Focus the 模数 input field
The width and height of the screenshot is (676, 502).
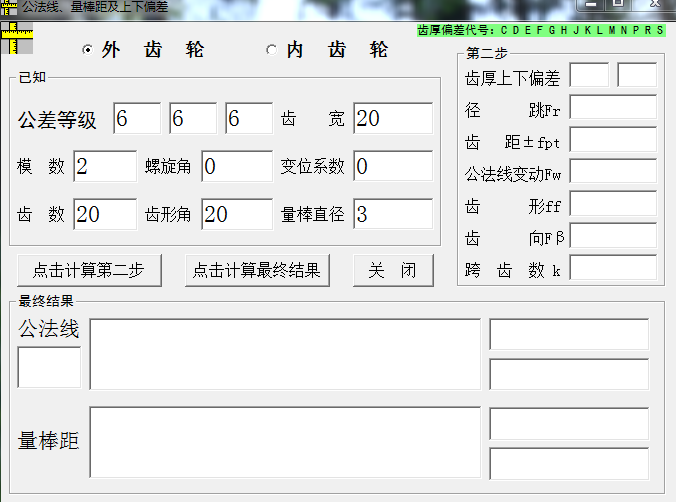click(x=105, y=166)
